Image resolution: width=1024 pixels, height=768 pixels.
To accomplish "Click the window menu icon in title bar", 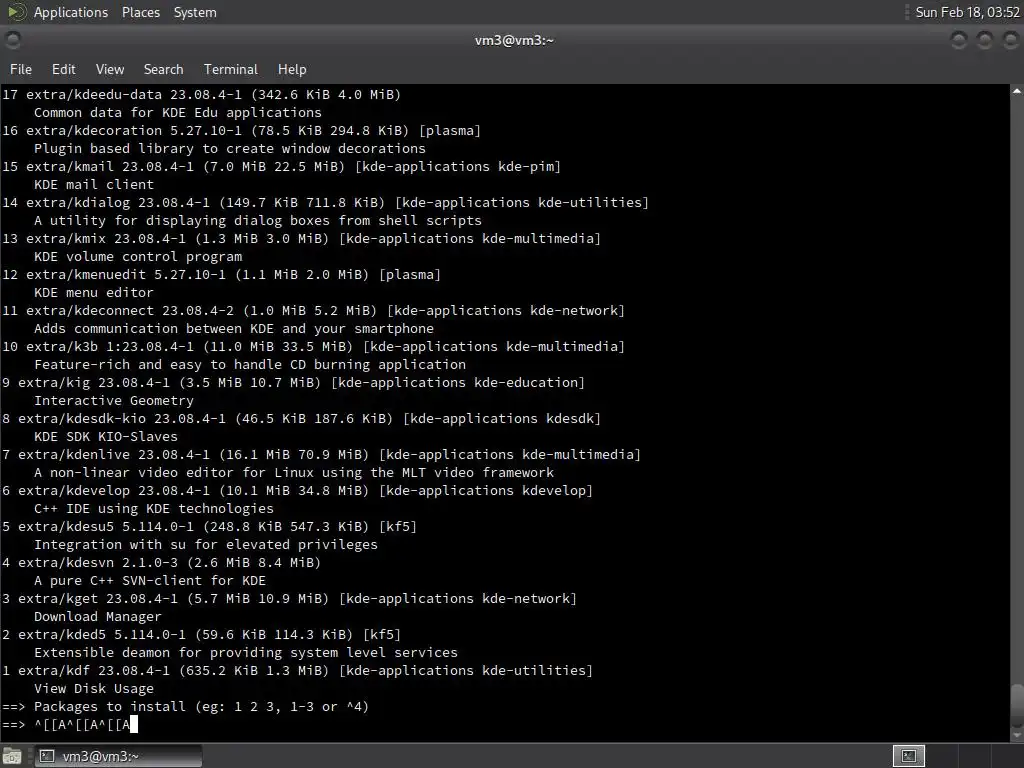I will click(13, 40).
